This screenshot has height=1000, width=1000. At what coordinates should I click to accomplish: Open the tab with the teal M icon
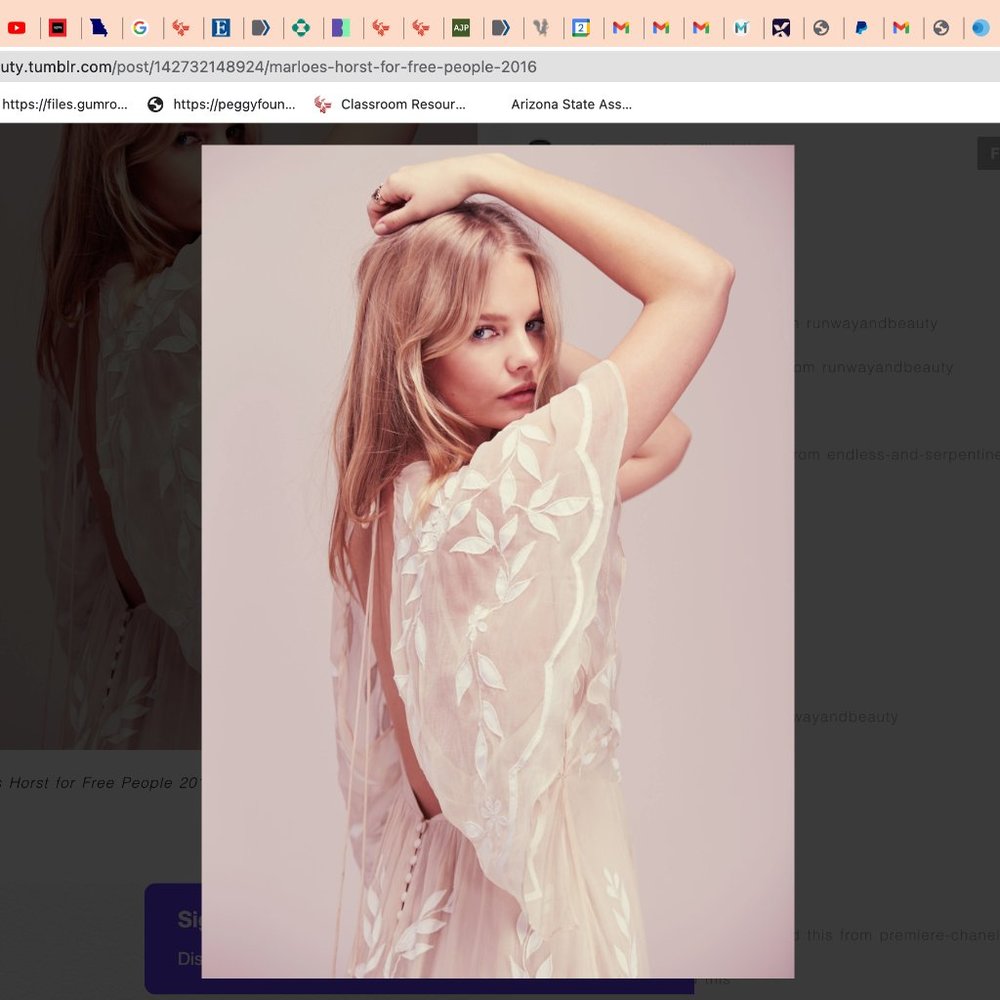741,28
